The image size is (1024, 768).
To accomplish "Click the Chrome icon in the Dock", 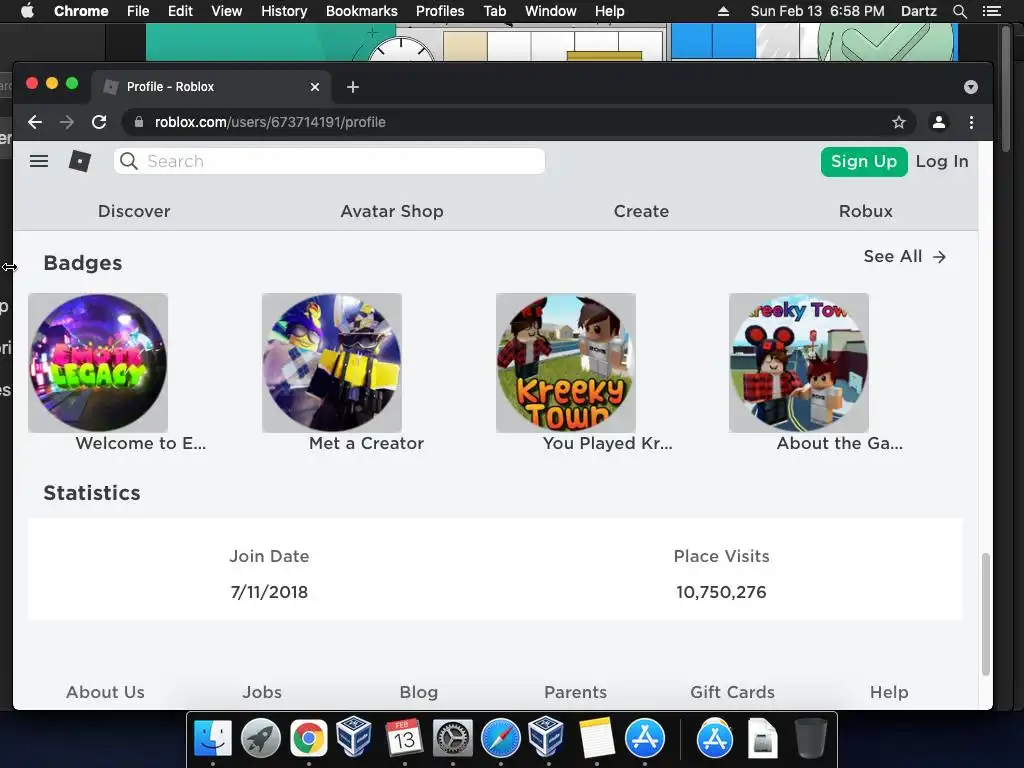I will [308, 738].
